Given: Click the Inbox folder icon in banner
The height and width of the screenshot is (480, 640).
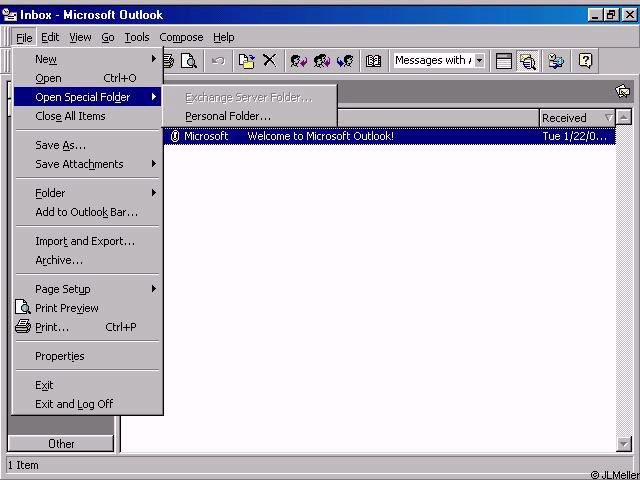Looking at the screenshot, I should click(622, 91).
